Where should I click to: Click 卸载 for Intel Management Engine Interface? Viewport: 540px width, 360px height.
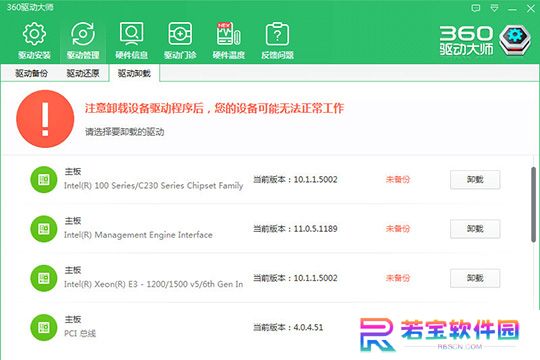[x=475, y=229]
